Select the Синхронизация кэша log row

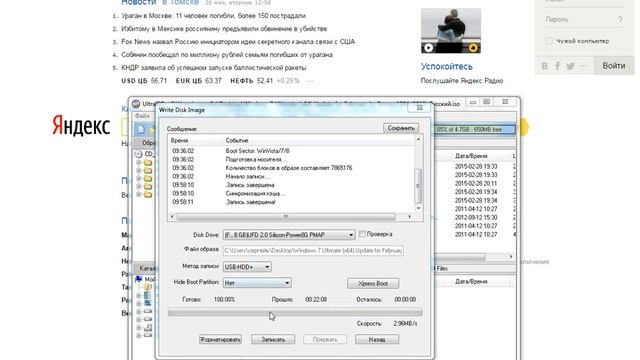(292, 193)
